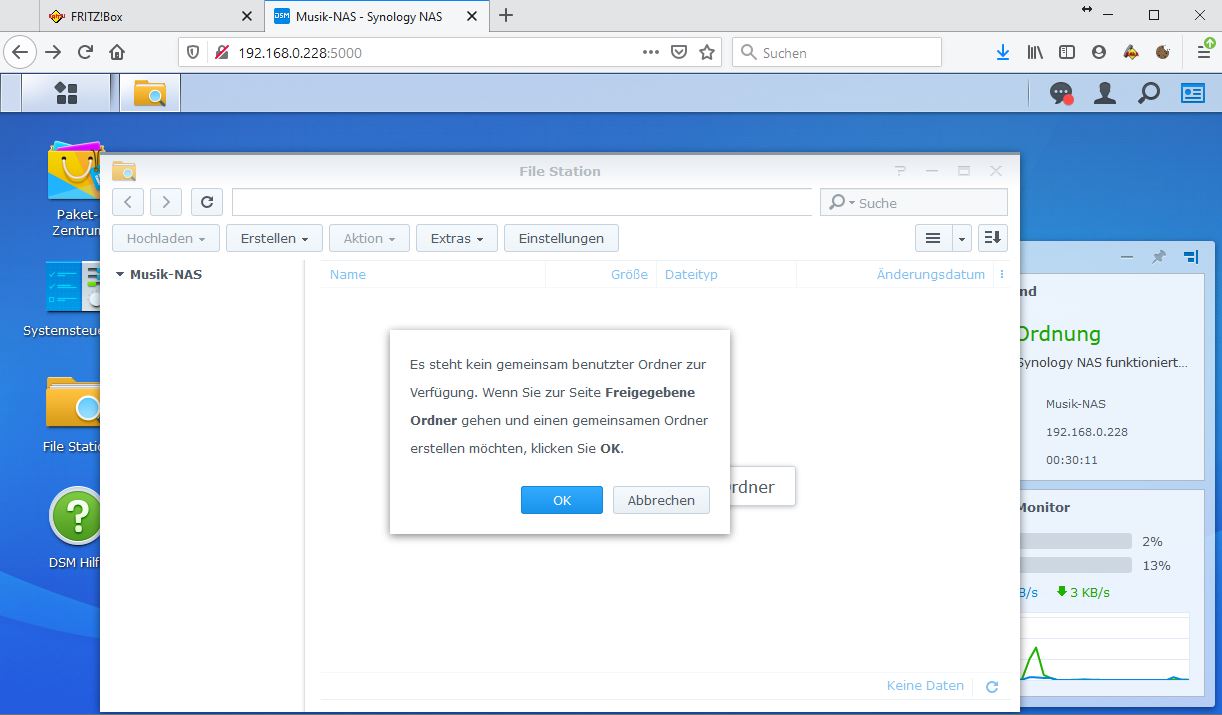The height and width of the screenshot is (715, 1222).
Task: Click the Firefox Suchen search box
Action: [x=837, y=52]
